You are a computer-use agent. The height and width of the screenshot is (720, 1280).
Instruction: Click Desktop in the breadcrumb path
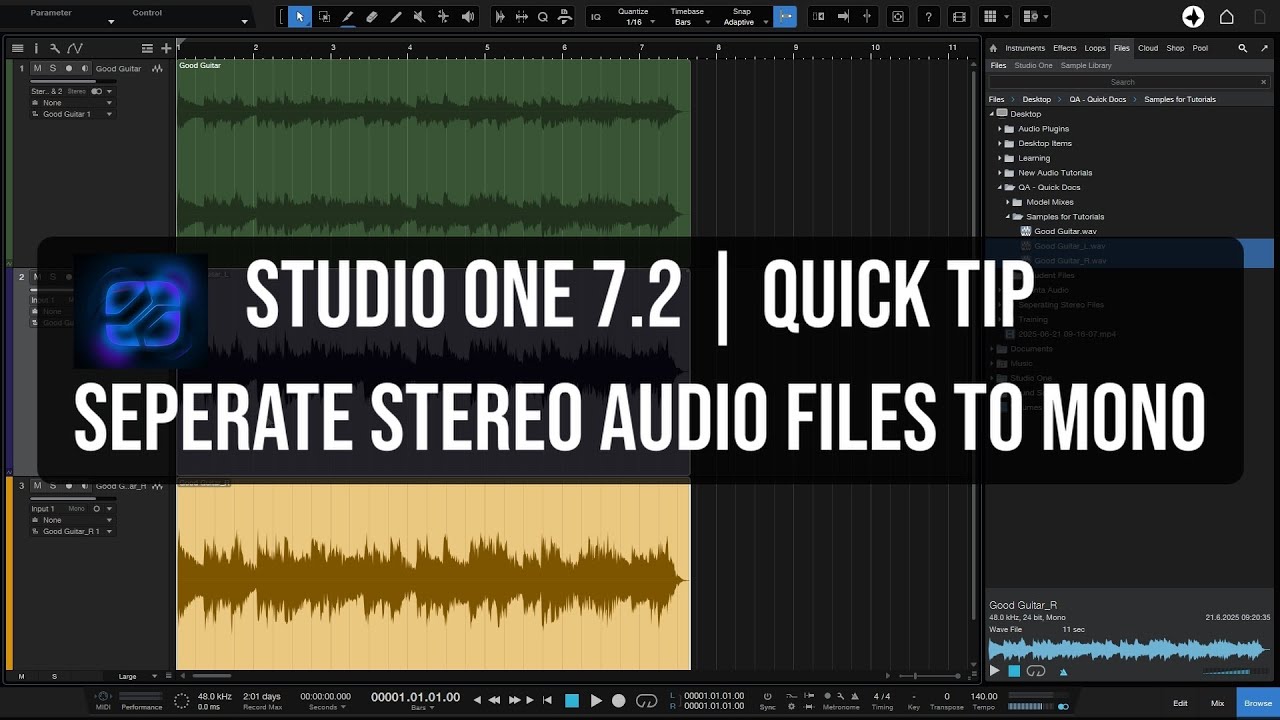[1036, 99]
